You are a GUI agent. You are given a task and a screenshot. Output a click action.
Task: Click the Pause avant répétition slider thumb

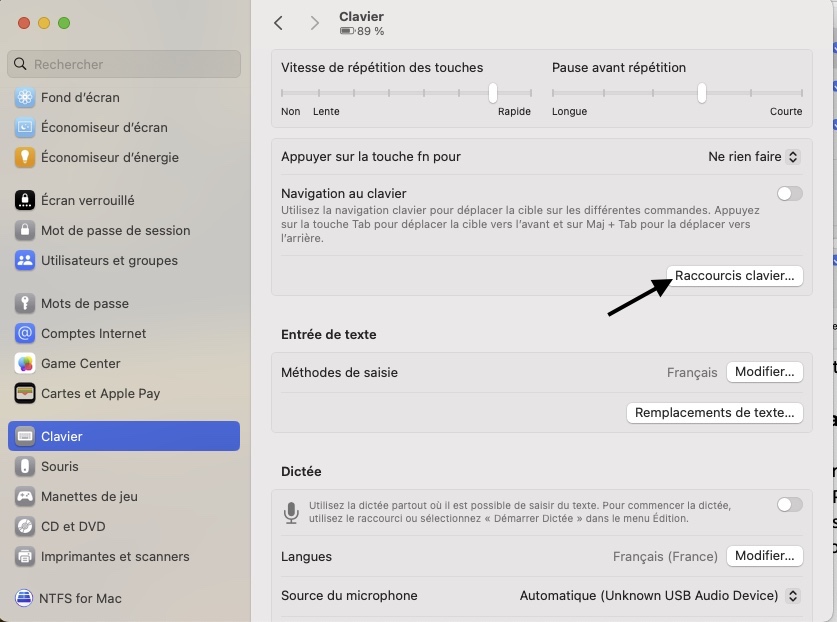(x=701, y=93)
